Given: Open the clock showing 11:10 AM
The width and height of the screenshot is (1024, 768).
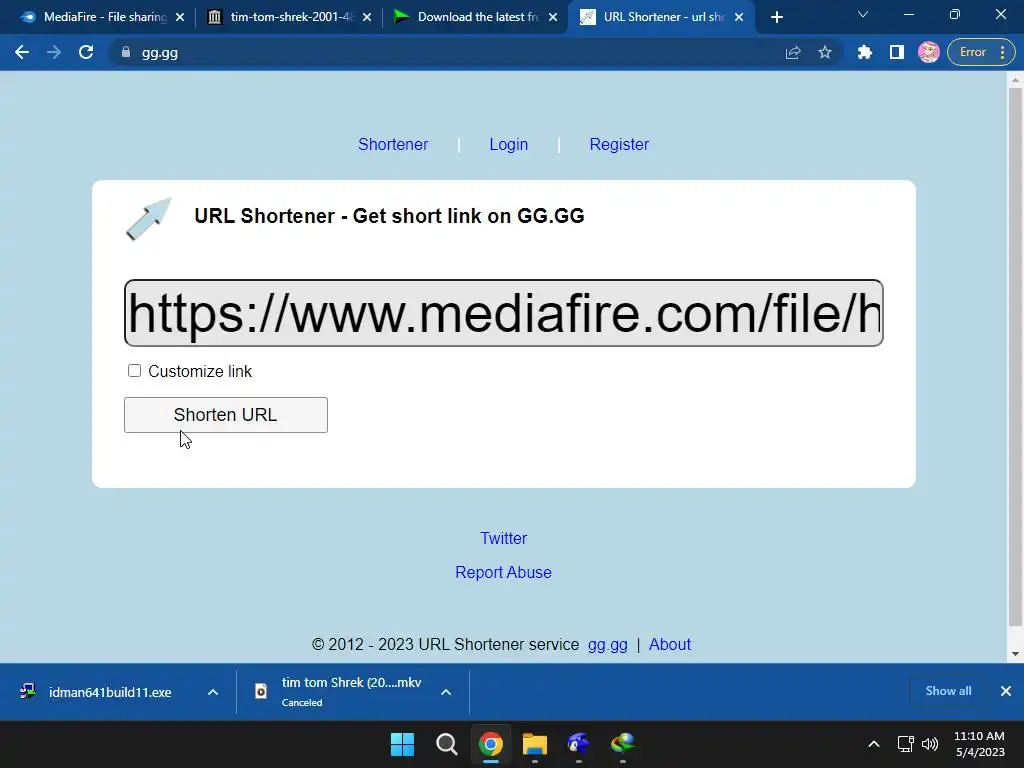Looking at the screenshot, I should (980, 744).
